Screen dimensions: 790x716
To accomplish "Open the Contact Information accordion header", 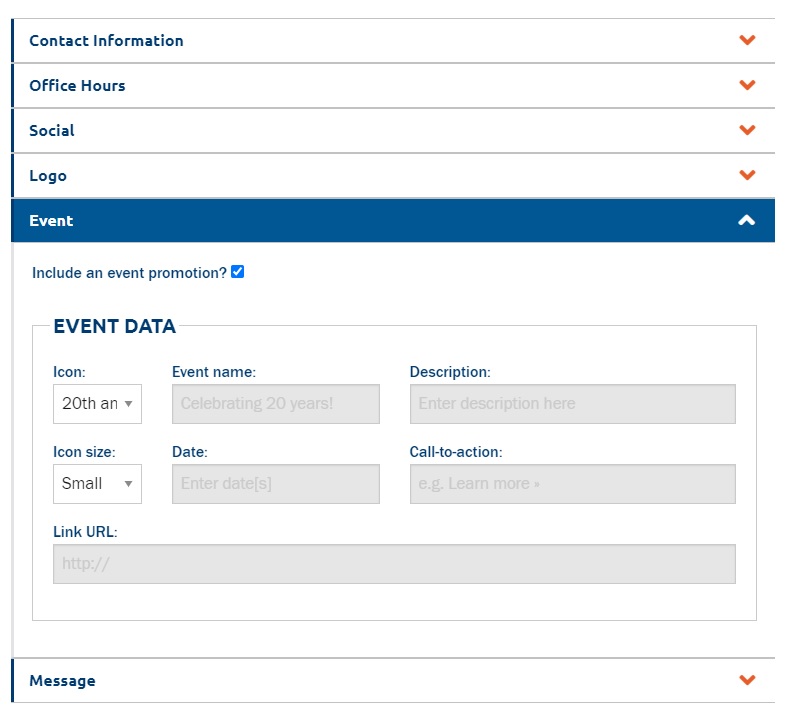I will tap(393, 41).
